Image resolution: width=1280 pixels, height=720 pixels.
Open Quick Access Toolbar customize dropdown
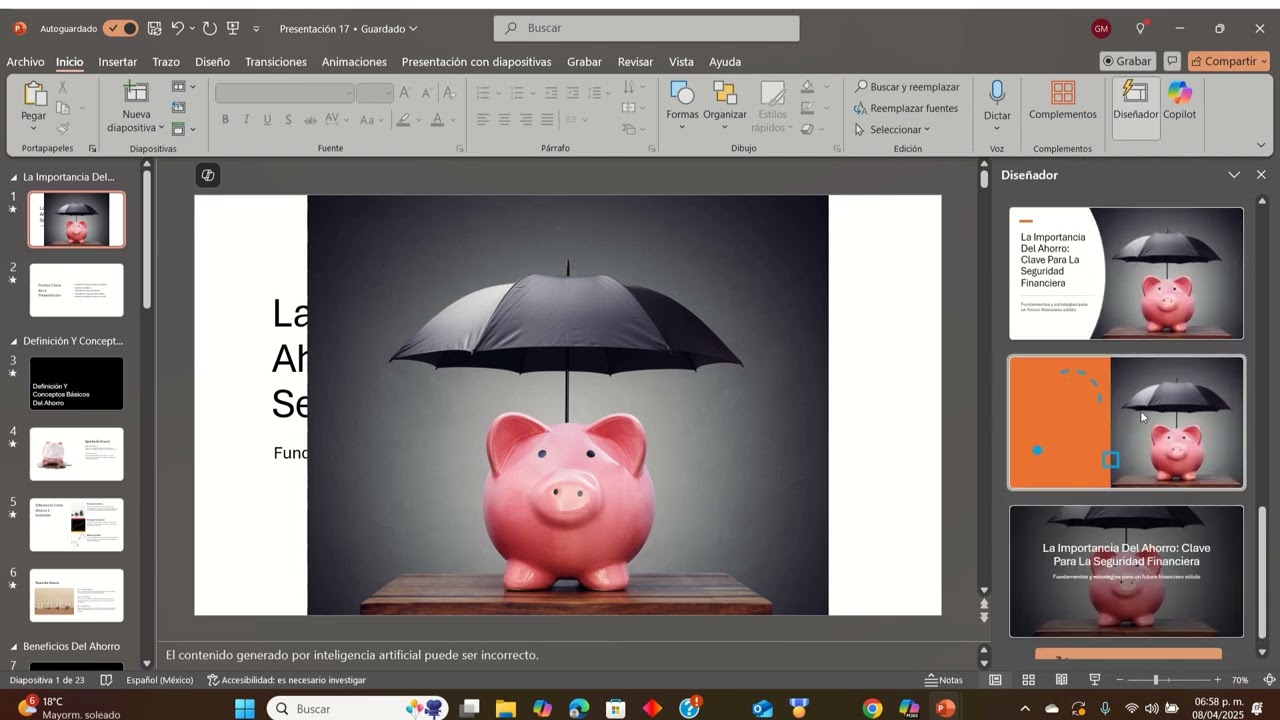[x=256, y=29]
